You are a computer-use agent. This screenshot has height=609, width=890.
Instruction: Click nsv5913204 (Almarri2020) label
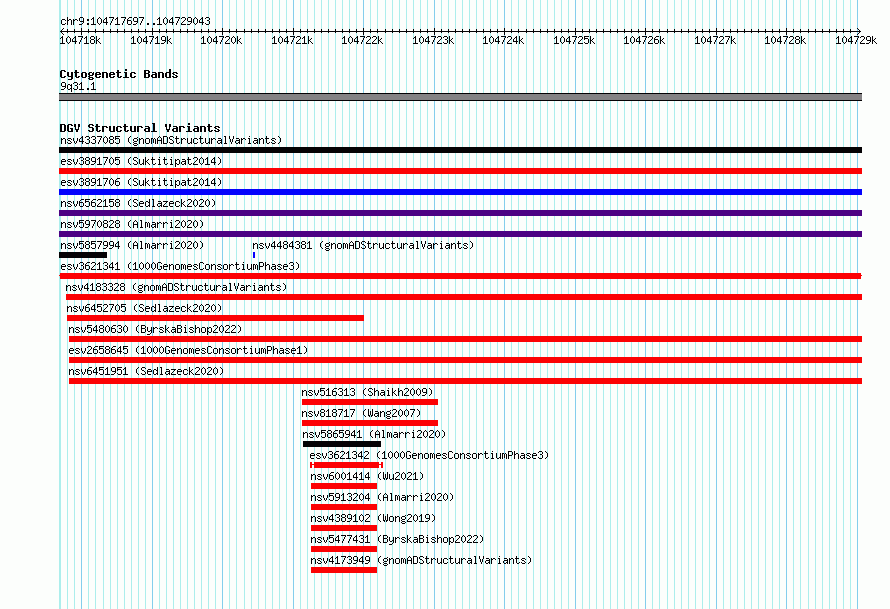(382, 497)
